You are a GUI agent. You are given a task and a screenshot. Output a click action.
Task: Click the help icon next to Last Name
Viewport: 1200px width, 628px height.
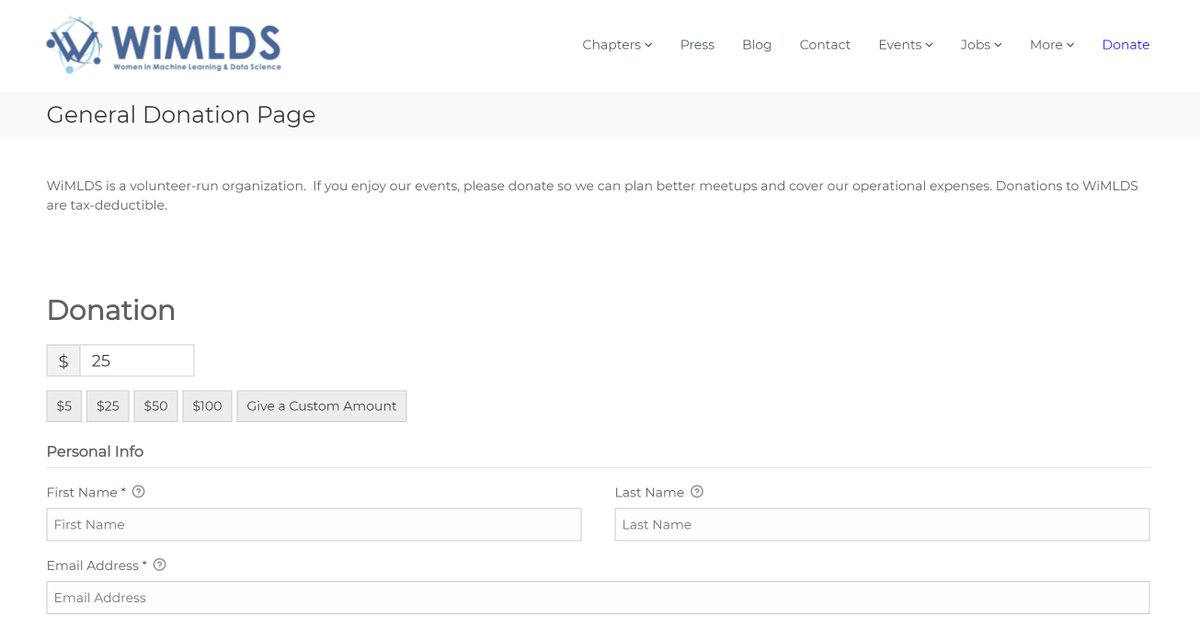point(697,492)
